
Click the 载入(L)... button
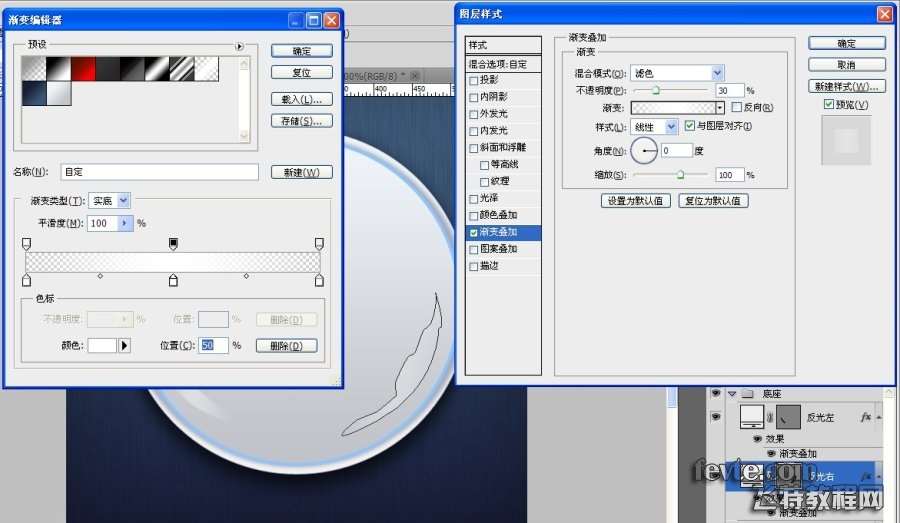[x=301, y=99]
